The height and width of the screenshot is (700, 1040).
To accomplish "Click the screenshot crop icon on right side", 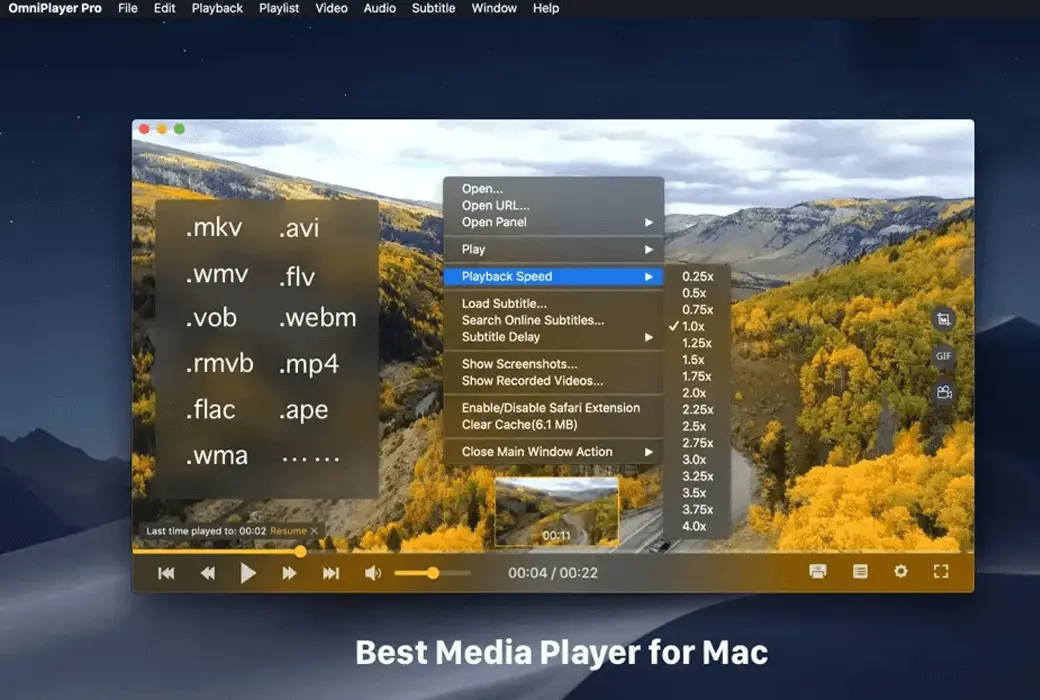I will (943, 319).
